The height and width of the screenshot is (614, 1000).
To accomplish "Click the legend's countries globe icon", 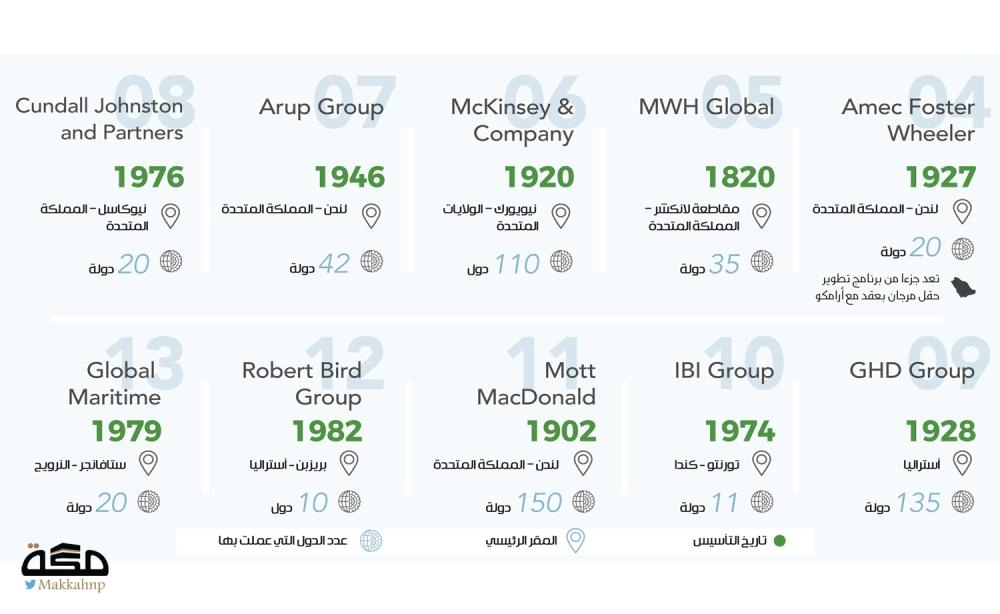I will click(370, 541).
